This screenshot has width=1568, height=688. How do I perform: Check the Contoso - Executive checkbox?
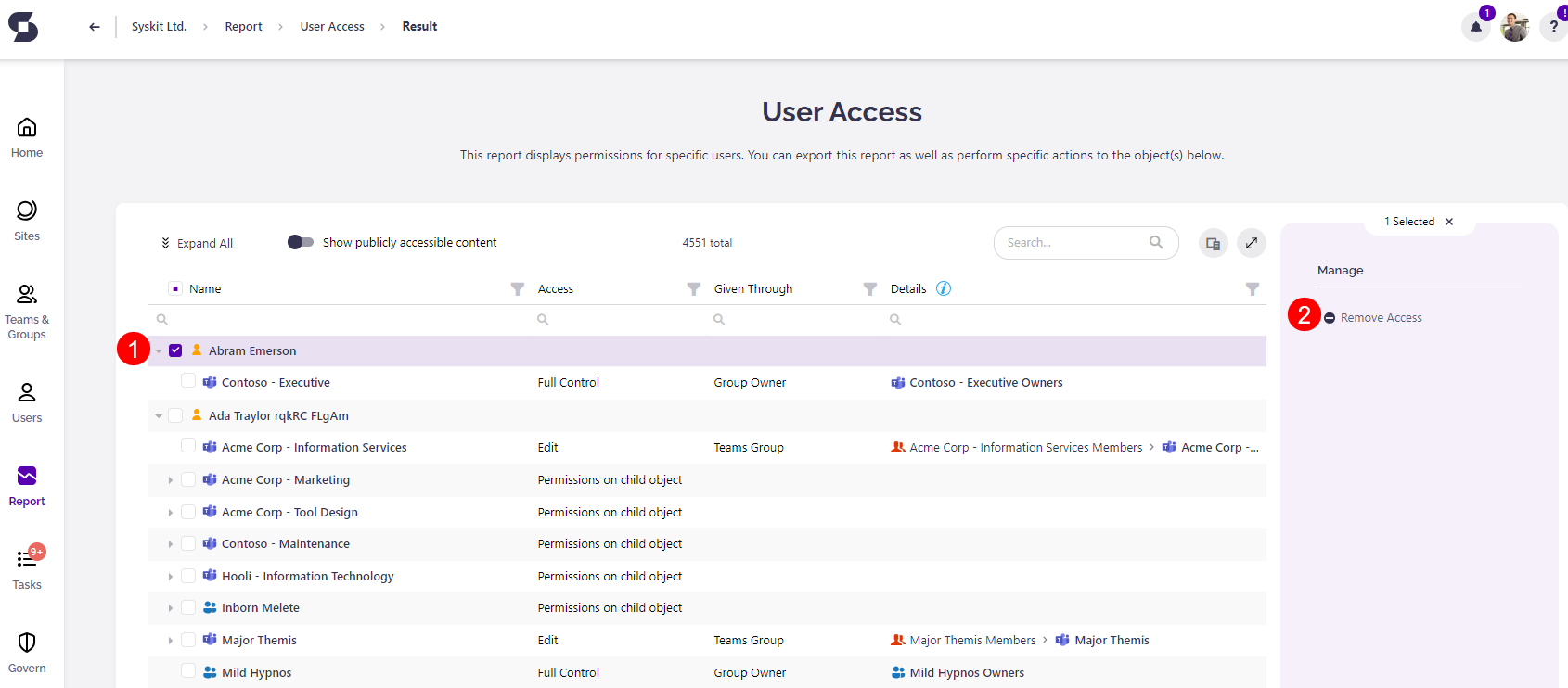[x=188, y=381]
